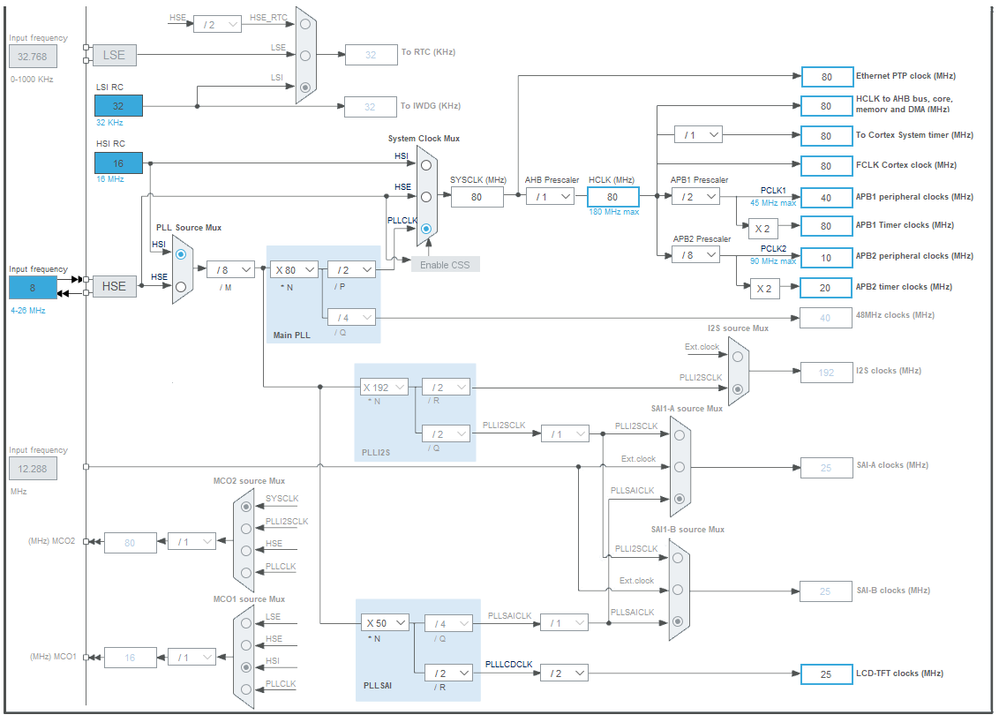The height and width of the screenshot is (716, 999).
Task: Open the MCO1 /1 prescaler dropdown
Action: pos(192,657)
